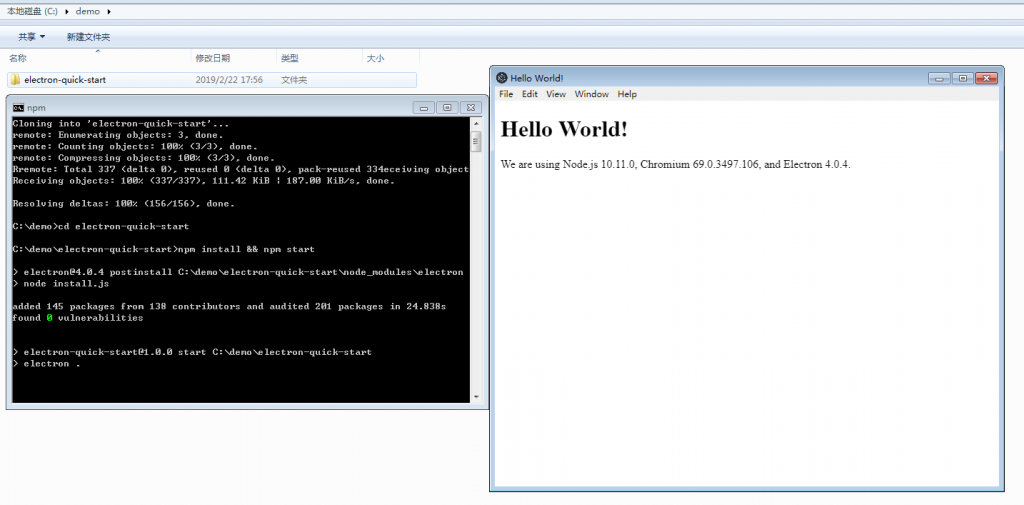The image size is (1024, 505).
Task: Expand the arrow after demo in breadcrumb
Action: 108,11
